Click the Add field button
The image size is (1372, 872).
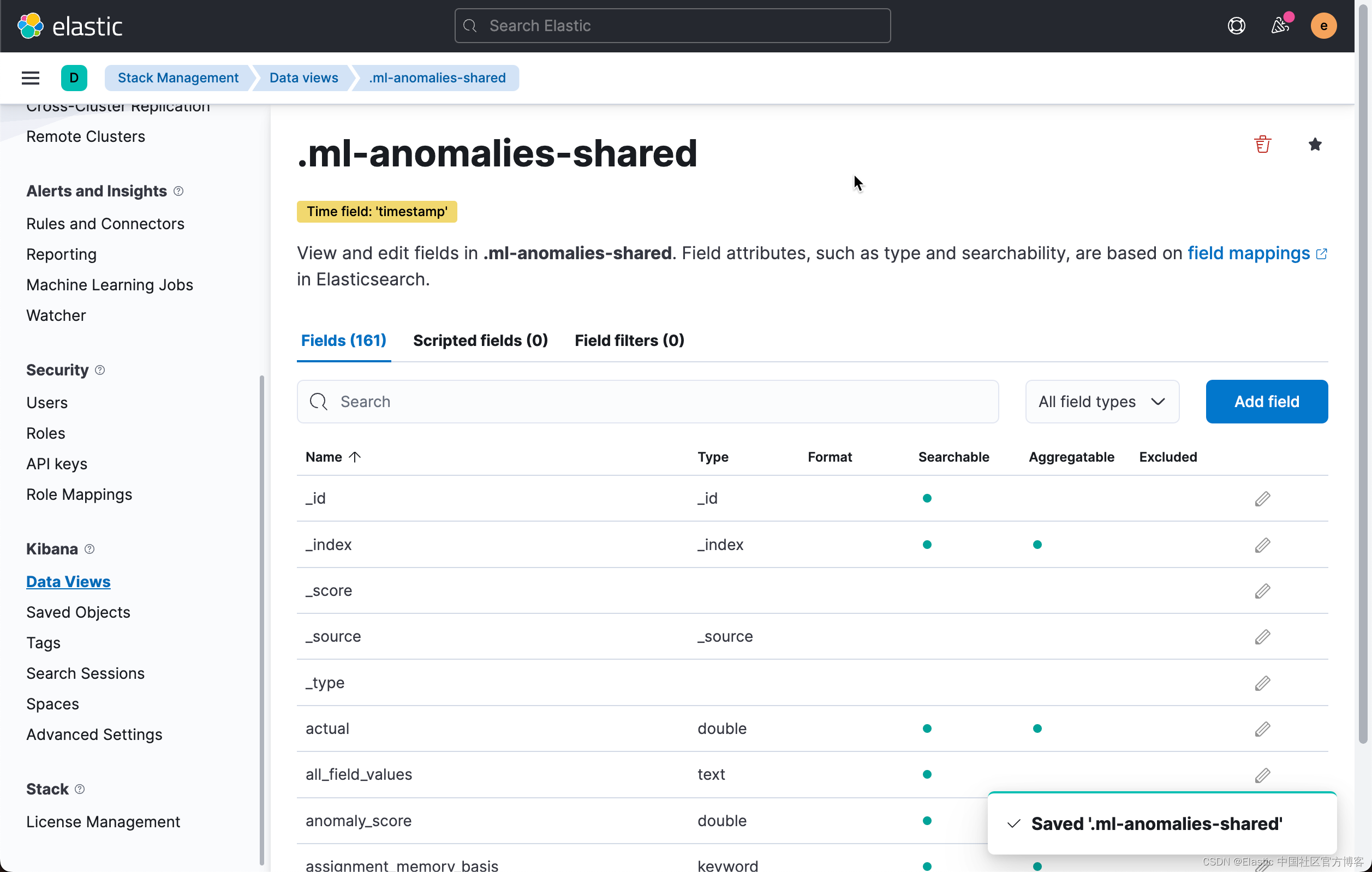pyautogui.click(x=1266, y=402)
